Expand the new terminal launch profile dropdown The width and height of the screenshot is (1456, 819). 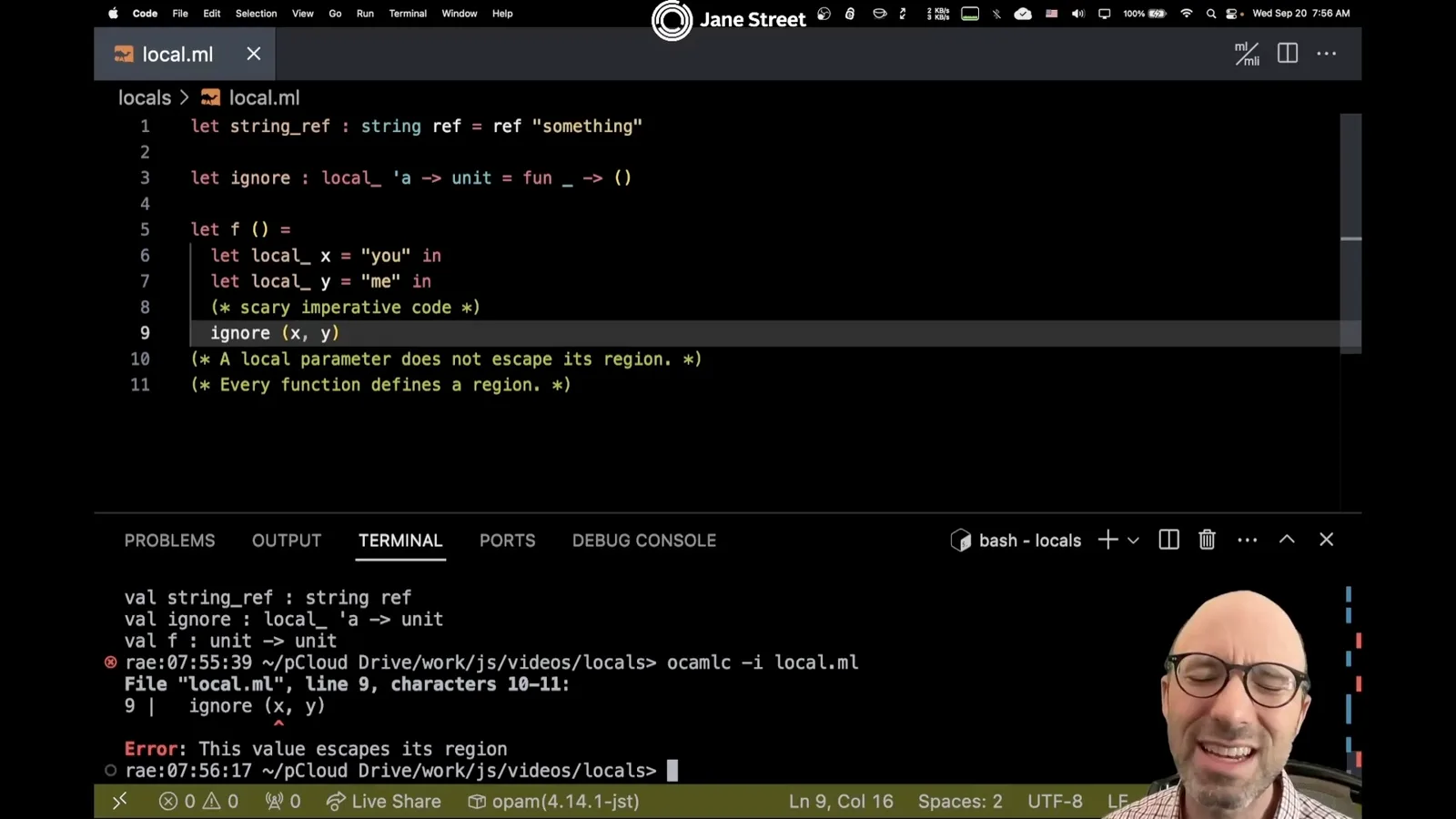pyautogui.click(x=1133, y=541)
